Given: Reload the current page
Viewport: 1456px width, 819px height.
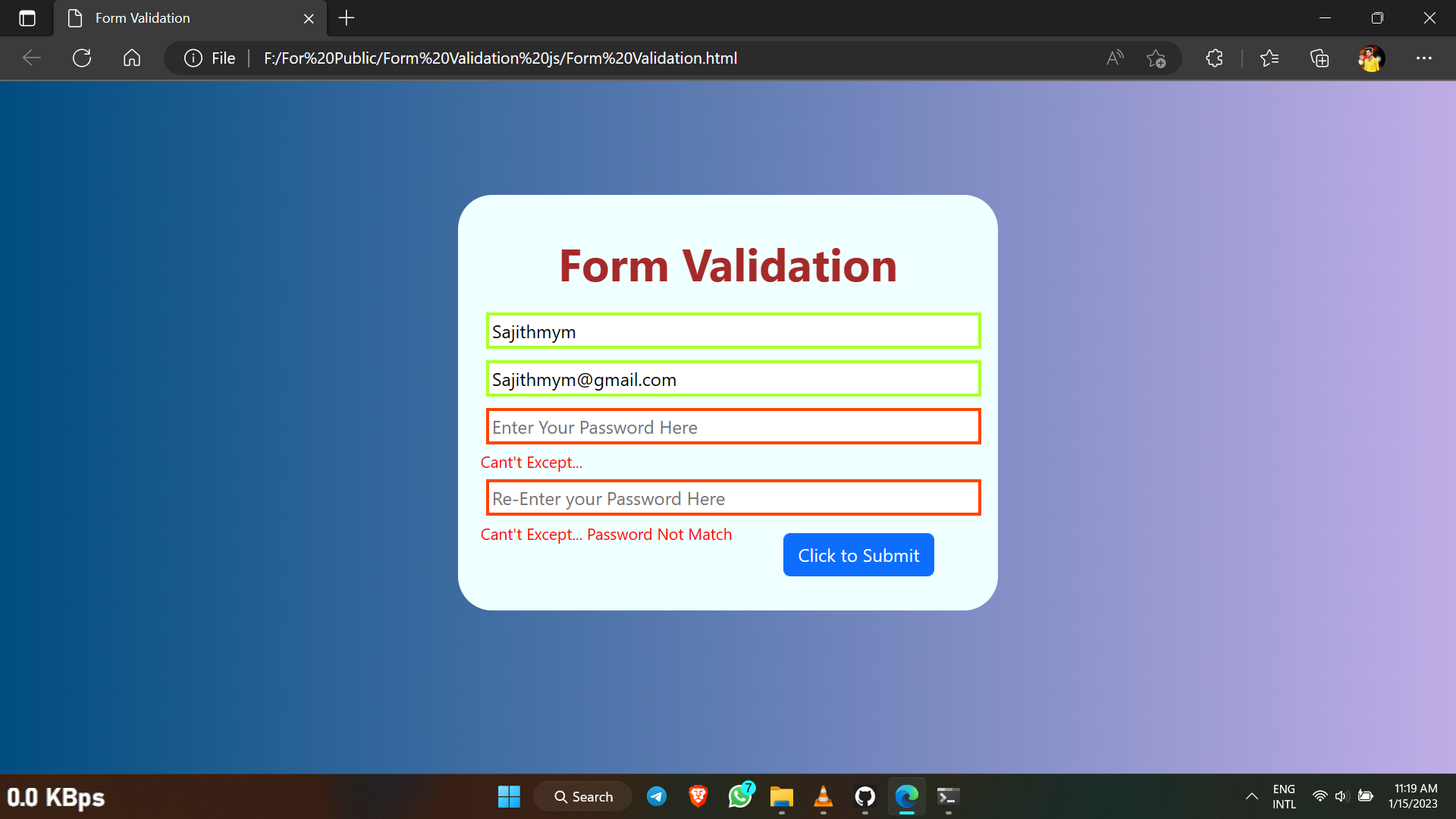Looking at the screenshot, I should (81, 58).
